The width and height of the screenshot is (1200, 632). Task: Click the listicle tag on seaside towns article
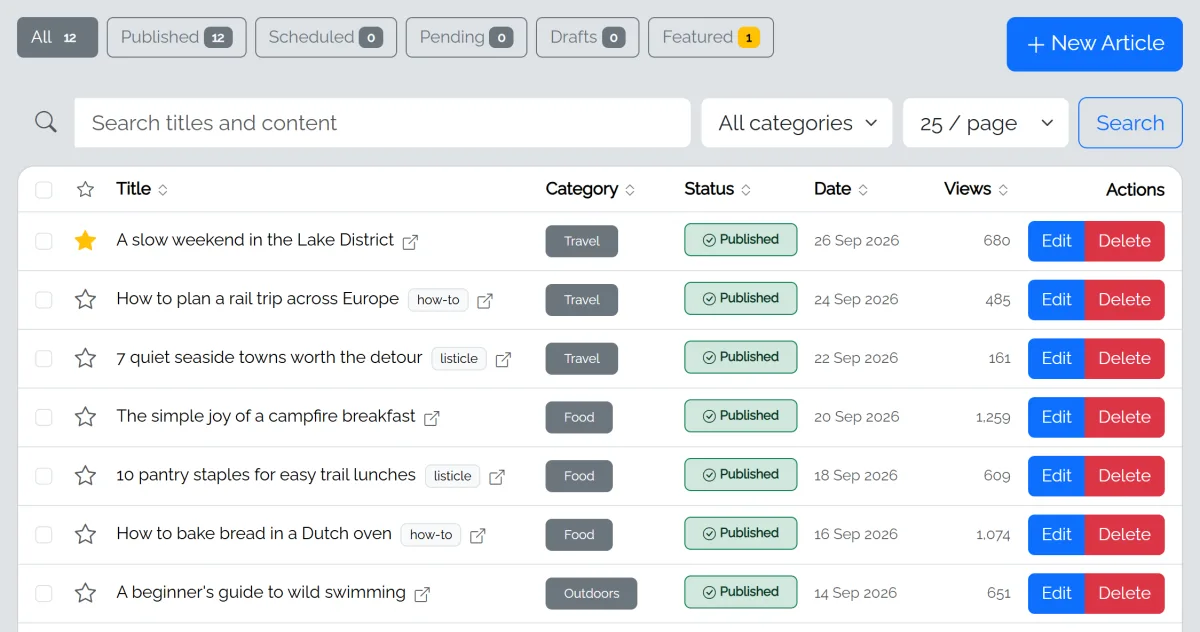[459, 359]
